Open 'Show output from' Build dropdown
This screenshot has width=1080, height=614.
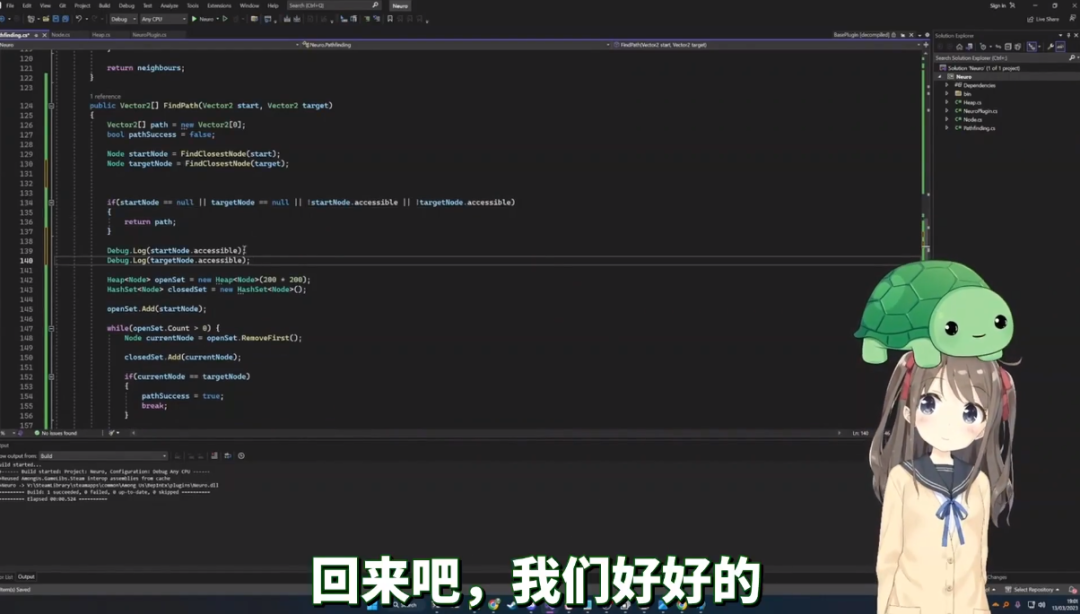coord(103,456)
